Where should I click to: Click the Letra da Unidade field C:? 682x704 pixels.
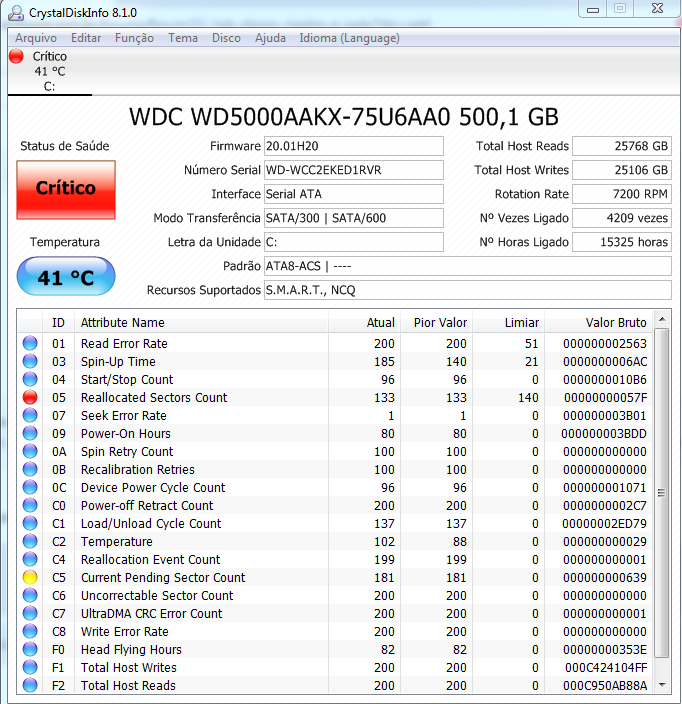coord(353,242)
